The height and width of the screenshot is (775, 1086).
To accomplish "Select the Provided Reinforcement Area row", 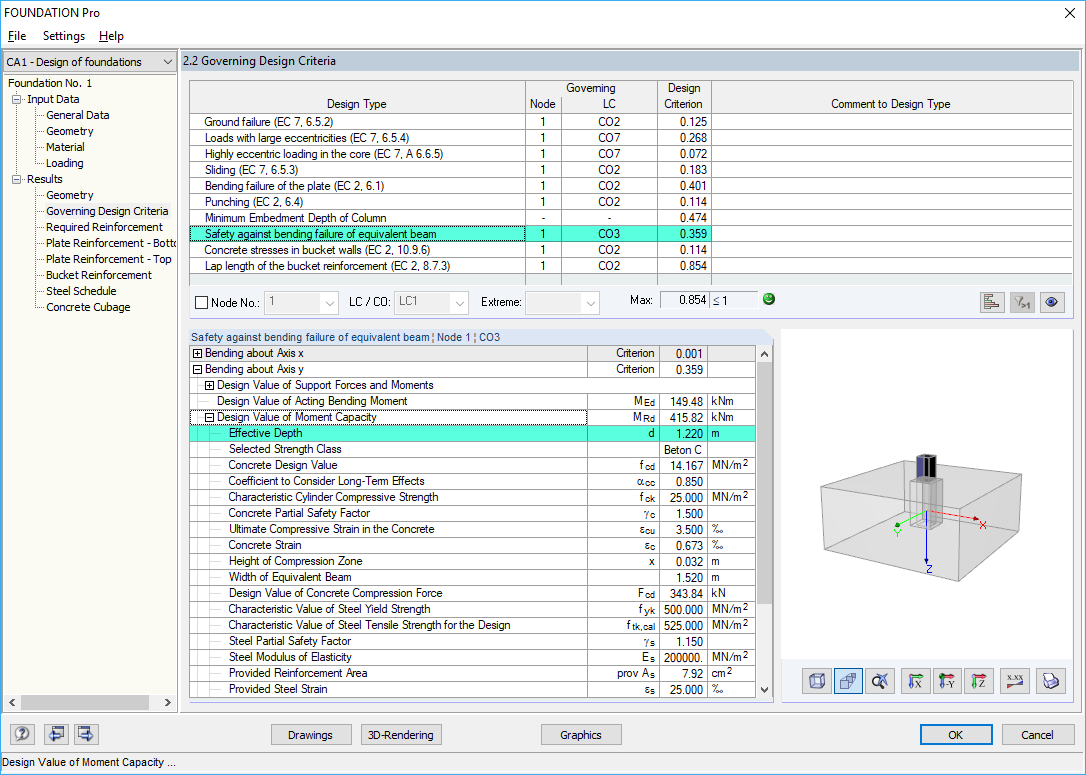I will [x=473, y=673].
